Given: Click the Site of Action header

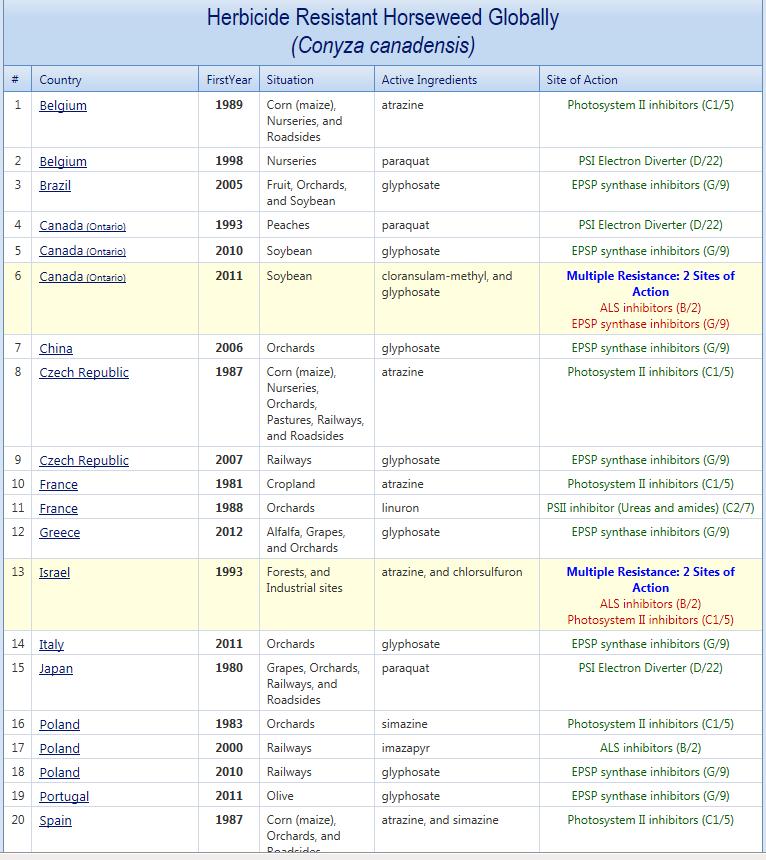Looking at the screenshot, I should click(x=582, y=80).
